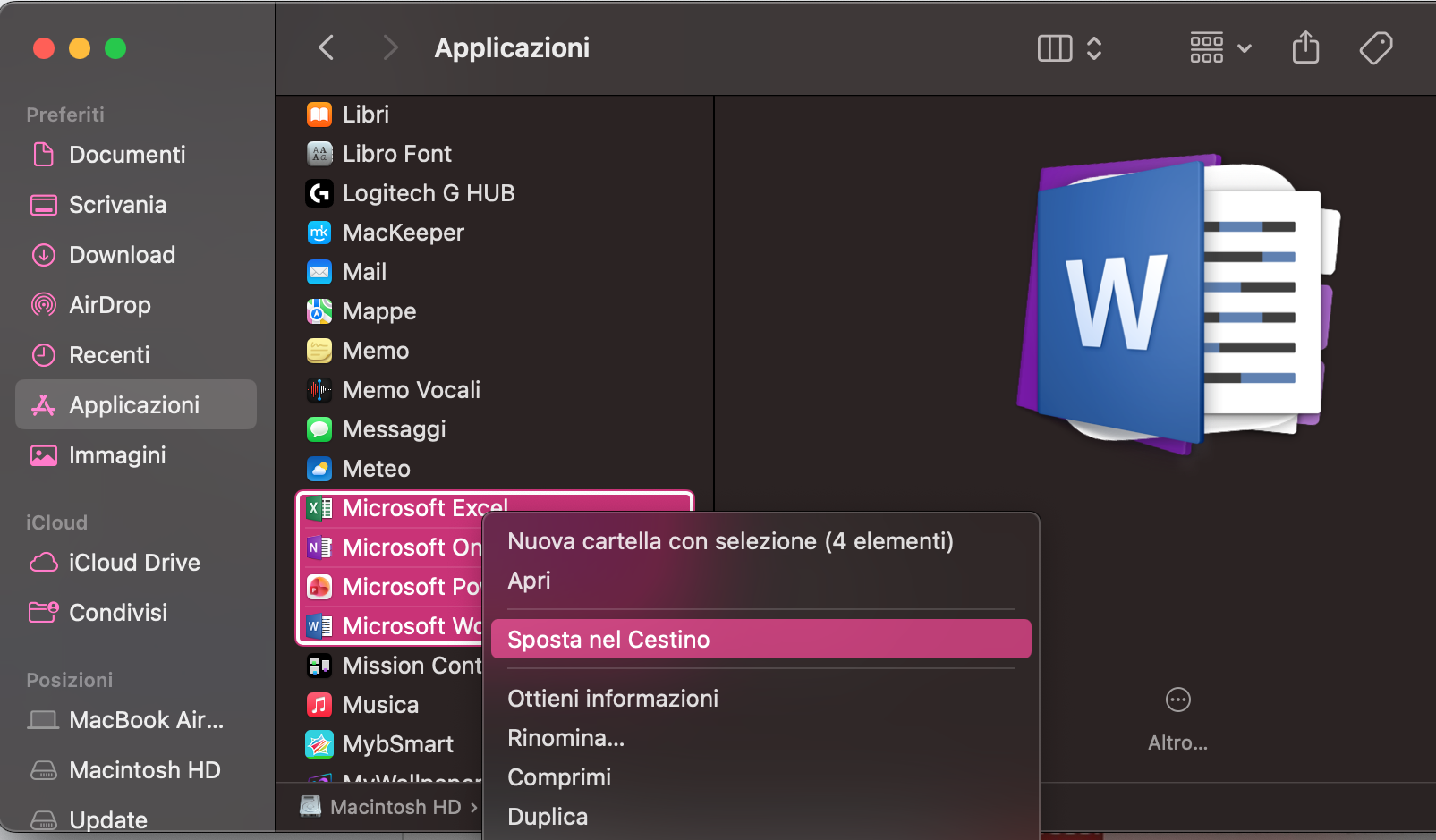The image size is (1436, 840).
Task: Open Applicazioni in the sidebar
Action: tap(136, 405)
